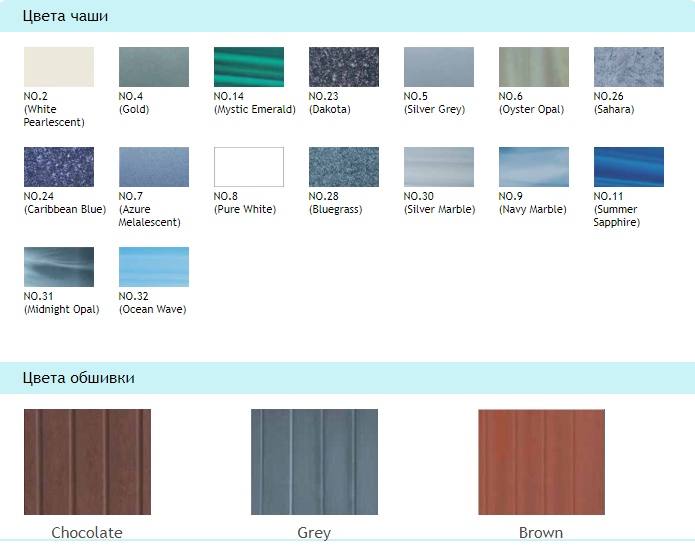Choose the NO.24 Caribbean Blue swatch
Image resolution: width=695 pixels, height=555 pixels.
coord(59,167)
